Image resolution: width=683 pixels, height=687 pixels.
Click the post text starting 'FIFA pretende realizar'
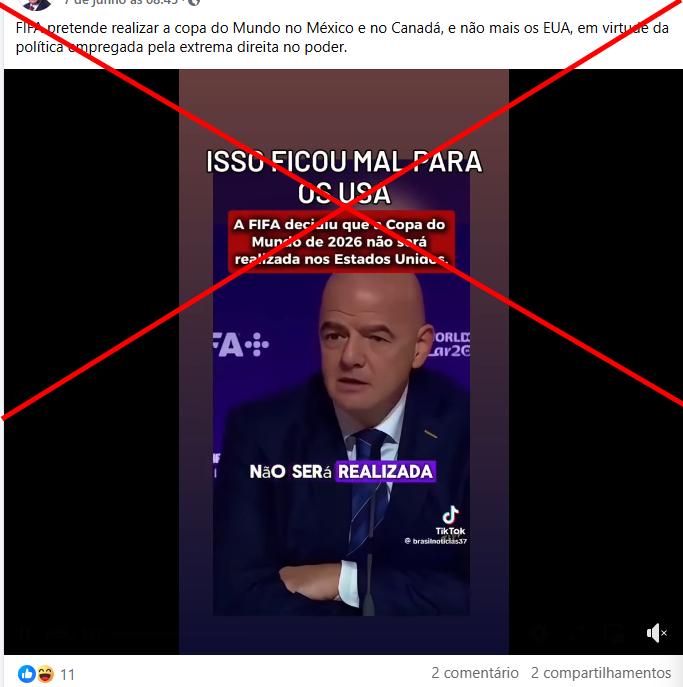coord(342,37)
